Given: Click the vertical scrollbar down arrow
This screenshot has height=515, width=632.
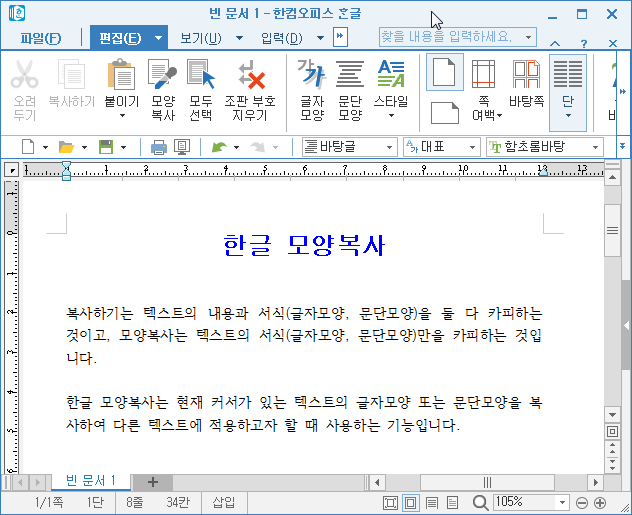Looking at the screenshot, I should (612, 415).
